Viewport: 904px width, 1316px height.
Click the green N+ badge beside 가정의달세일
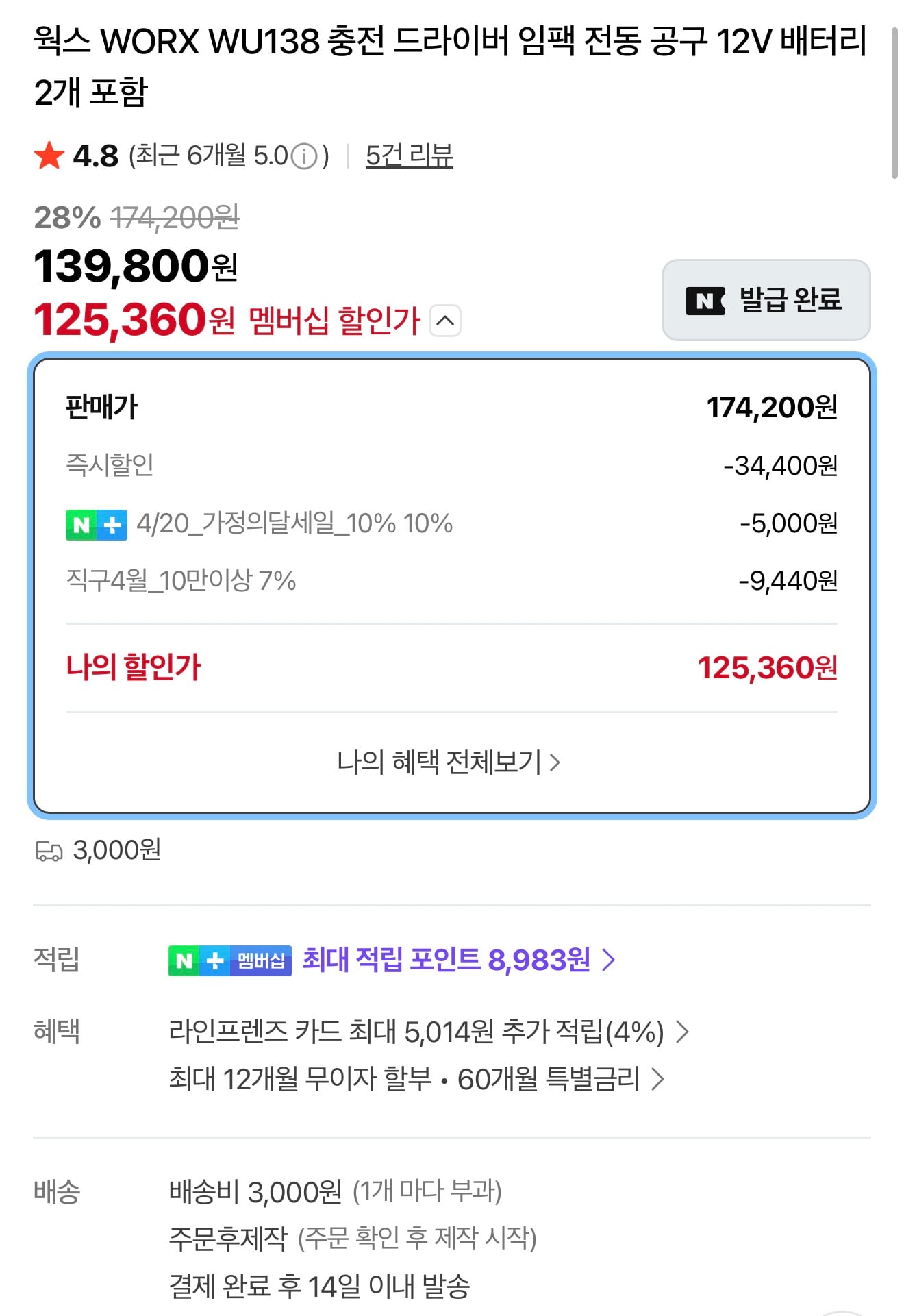click(97, 525)
